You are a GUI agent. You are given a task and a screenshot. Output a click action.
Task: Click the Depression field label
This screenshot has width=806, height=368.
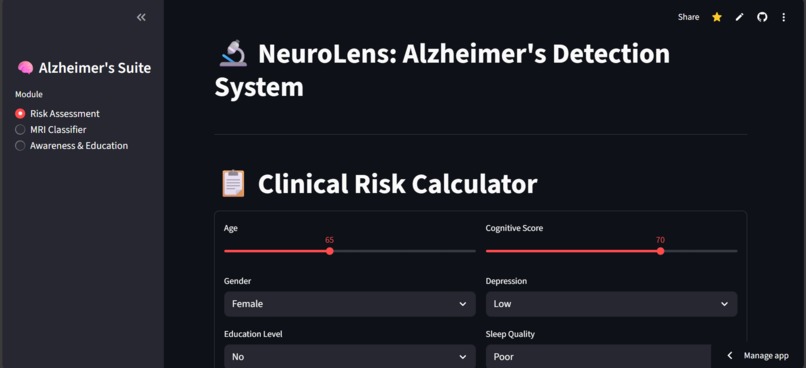coord(506,281)
